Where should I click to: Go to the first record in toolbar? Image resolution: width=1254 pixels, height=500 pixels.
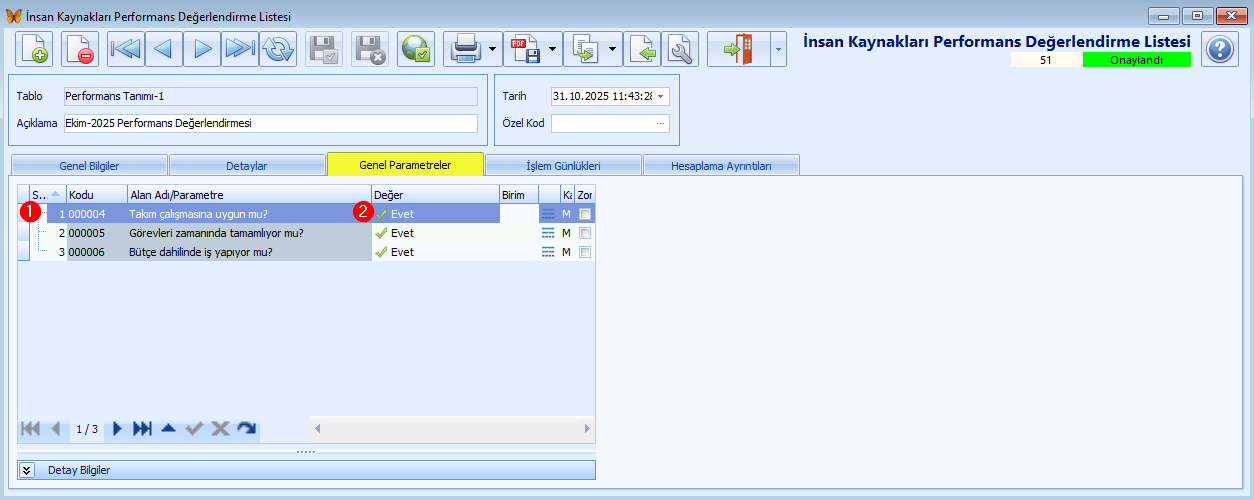pos(127,49)
